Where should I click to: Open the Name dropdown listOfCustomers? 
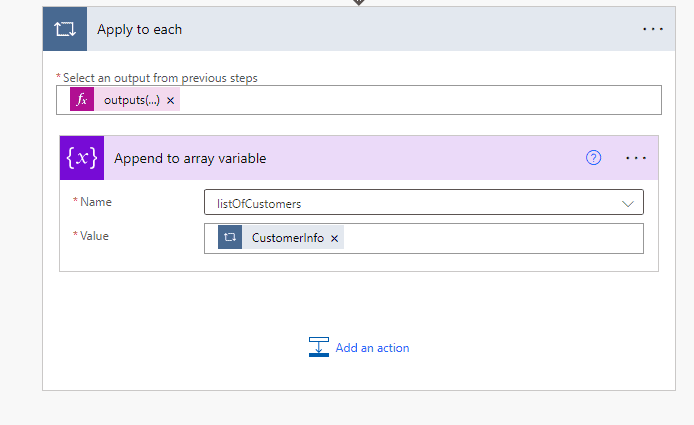pos(424,202)
